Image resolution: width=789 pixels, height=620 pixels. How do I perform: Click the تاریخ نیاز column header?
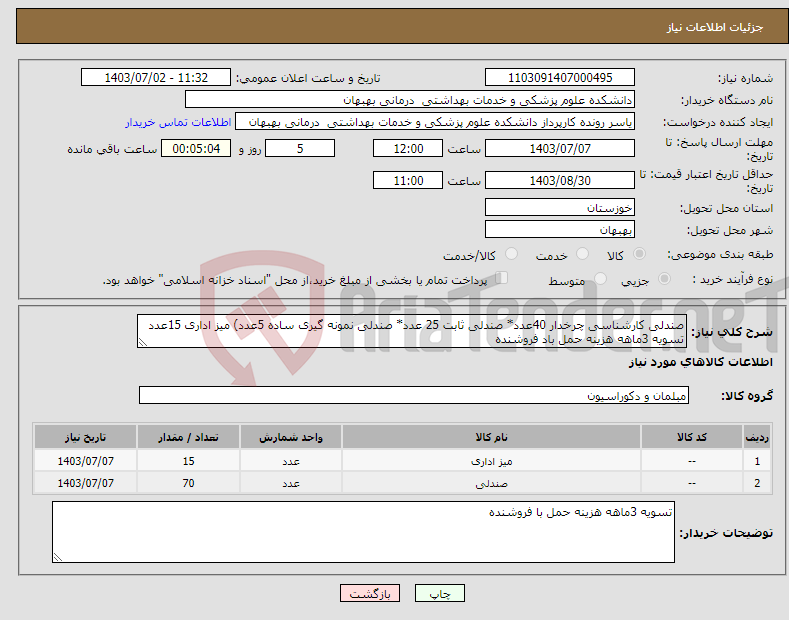tap(86, 437)
